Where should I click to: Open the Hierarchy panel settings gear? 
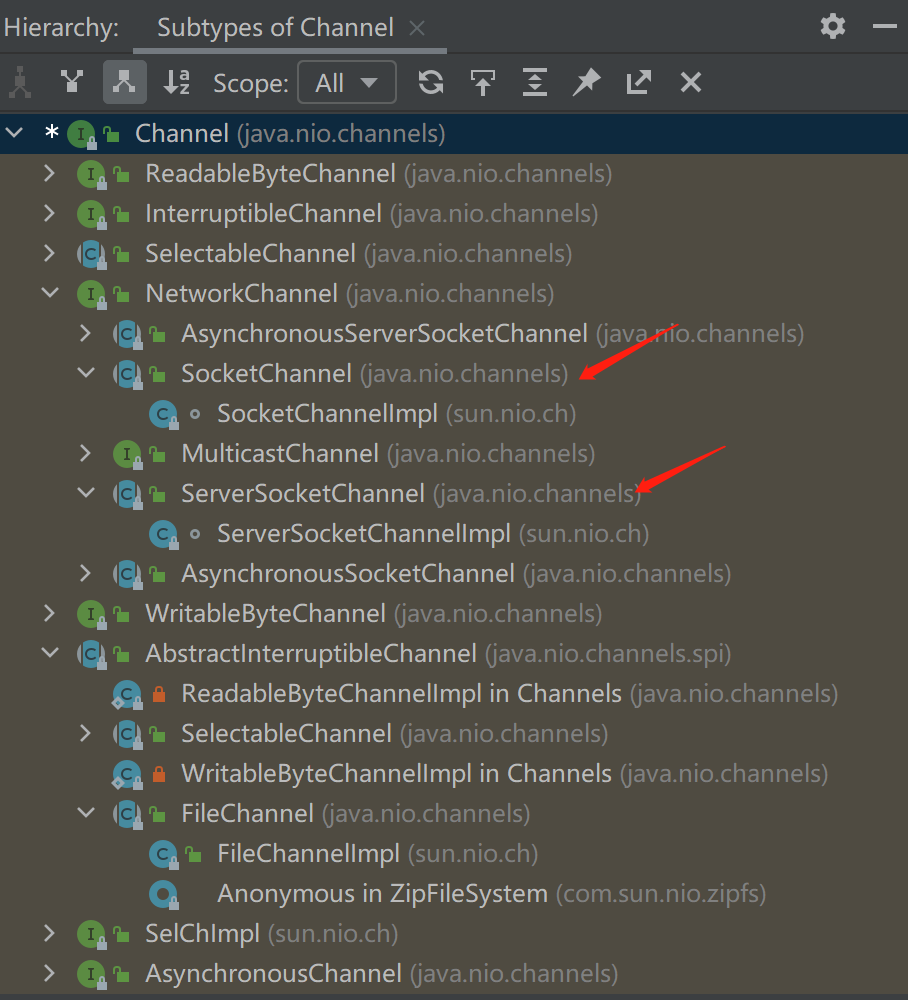pos(832,26)
